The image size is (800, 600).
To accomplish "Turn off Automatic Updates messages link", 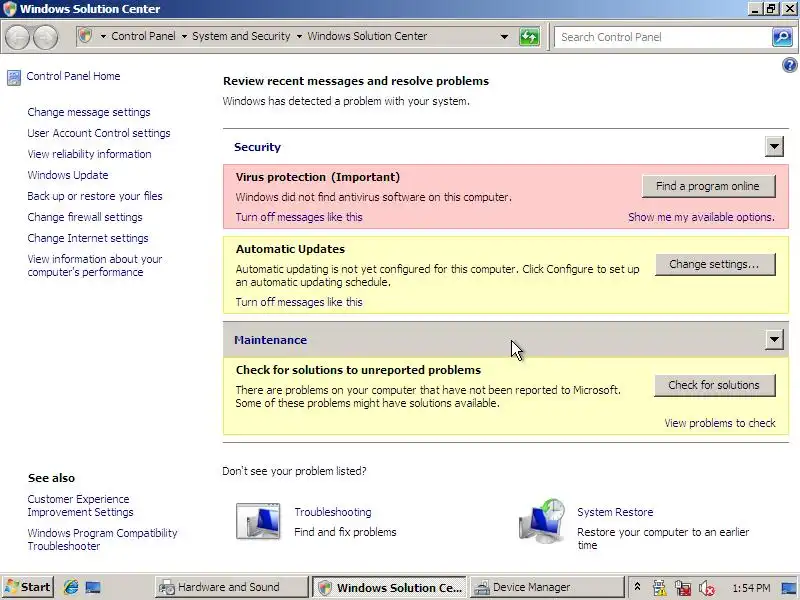I will tap(299, 302).
